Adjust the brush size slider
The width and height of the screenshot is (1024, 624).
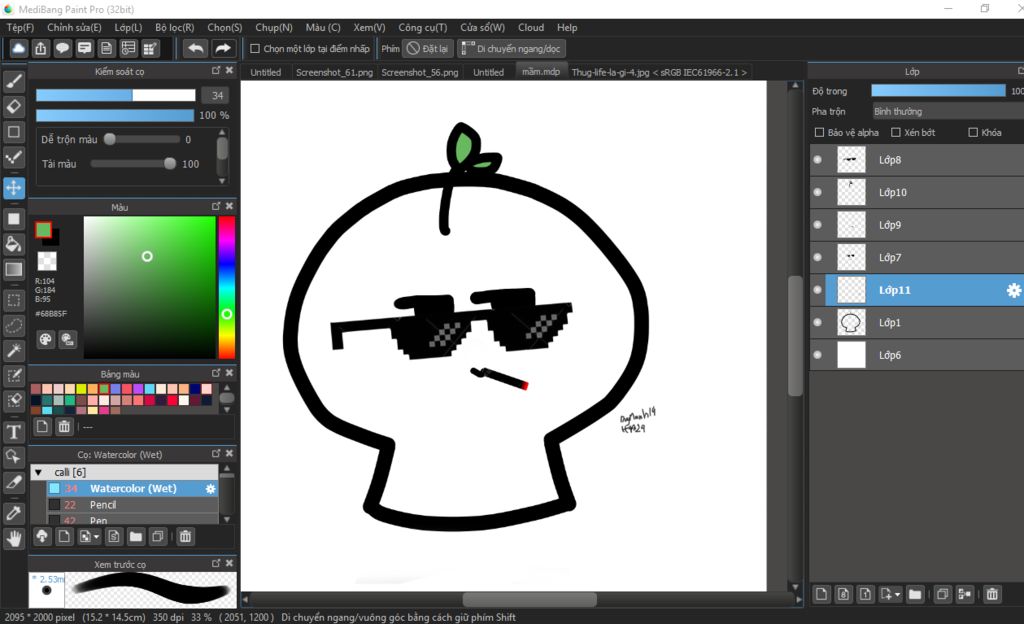tap(116, 95)
